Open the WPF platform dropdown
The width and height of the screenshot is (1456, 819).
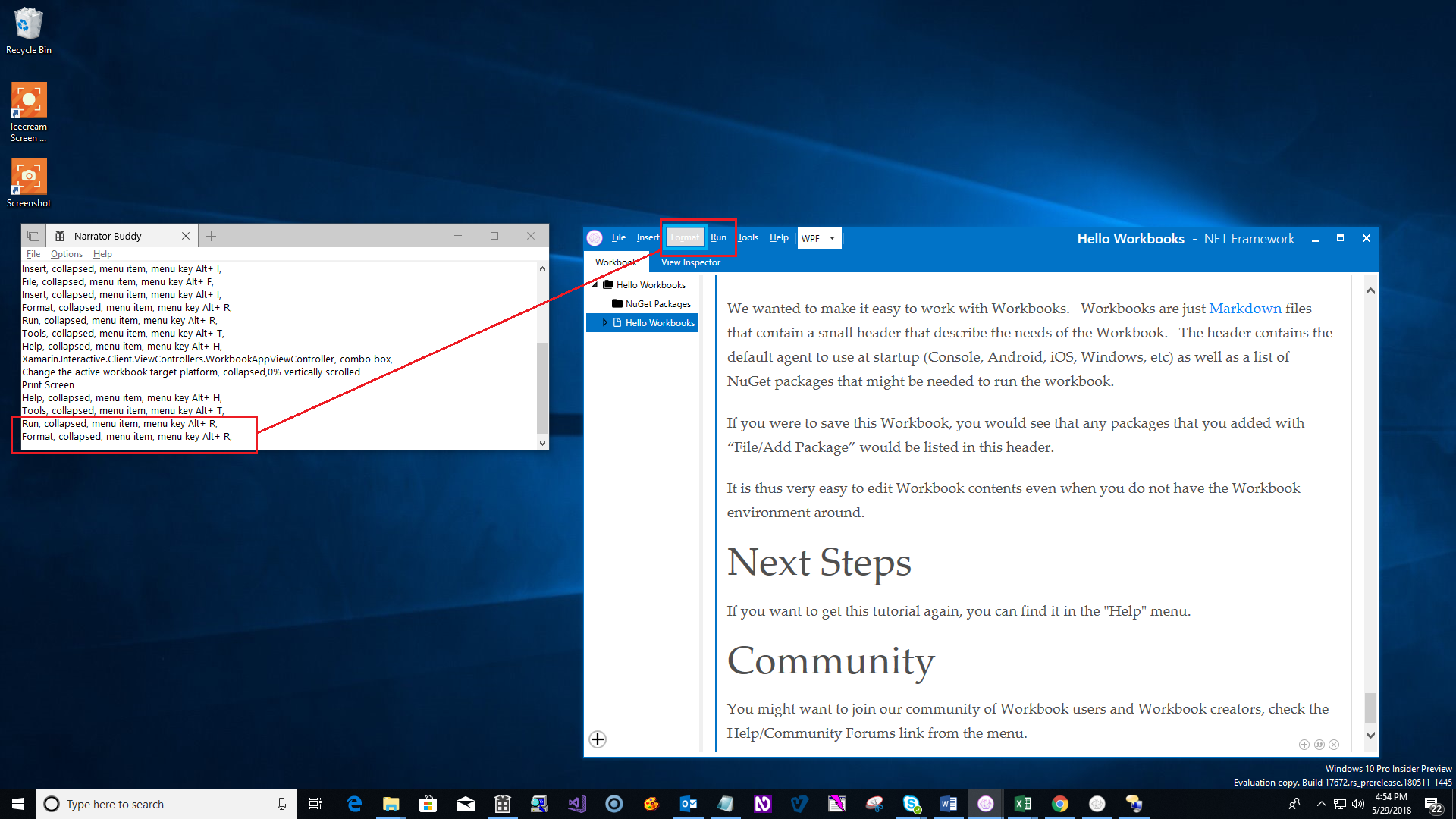(x=831, y=238)
